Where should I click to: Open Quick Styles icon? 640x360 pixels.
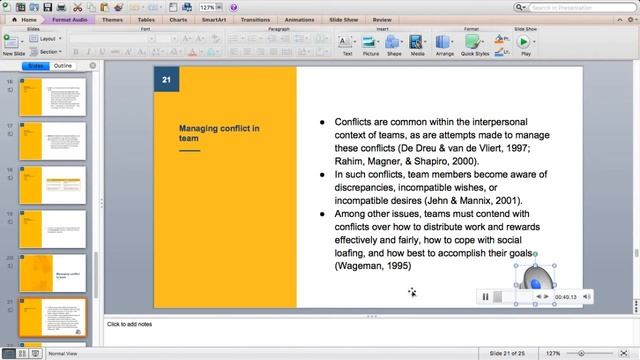pos(472,42)
